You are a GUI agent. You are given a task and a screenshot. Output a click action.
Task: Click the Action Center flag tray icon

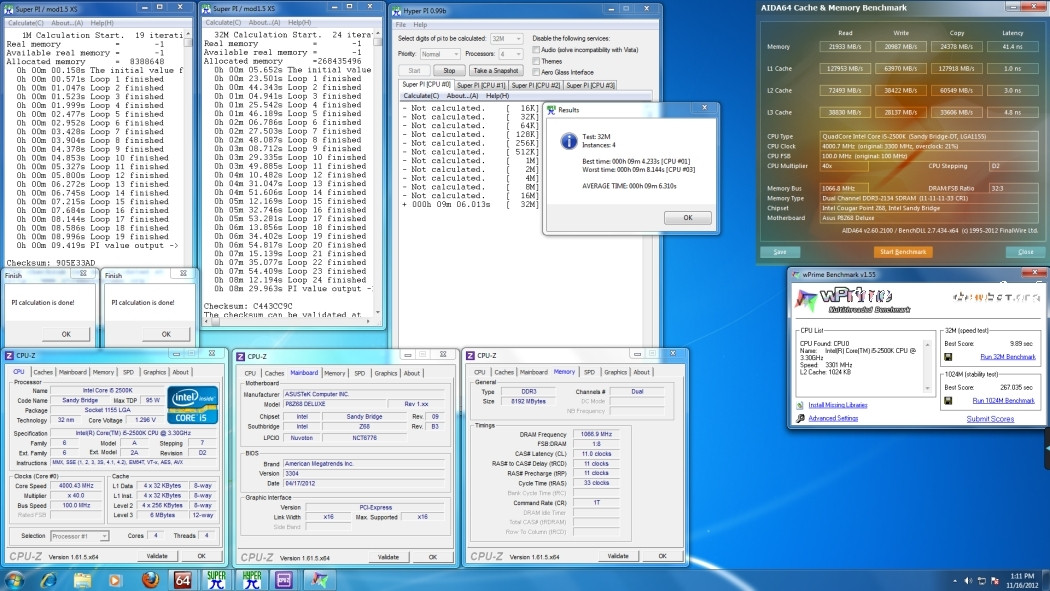[x=995, y=580]
